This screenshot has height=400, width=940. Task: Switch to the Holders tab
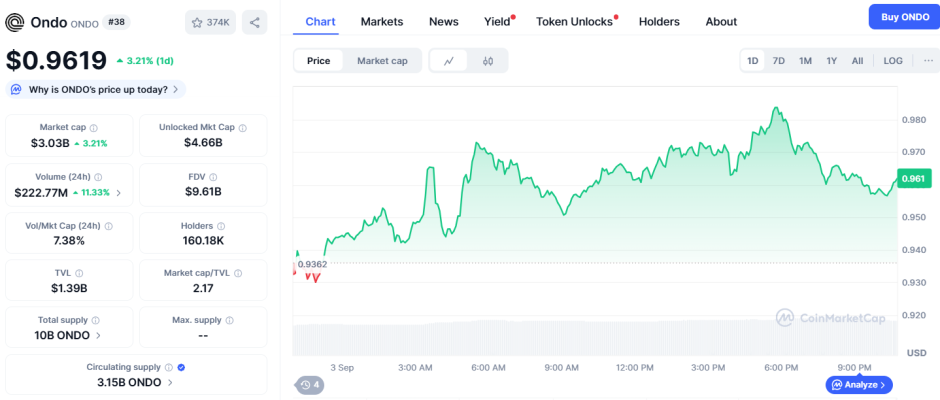(x=659, y=21)
